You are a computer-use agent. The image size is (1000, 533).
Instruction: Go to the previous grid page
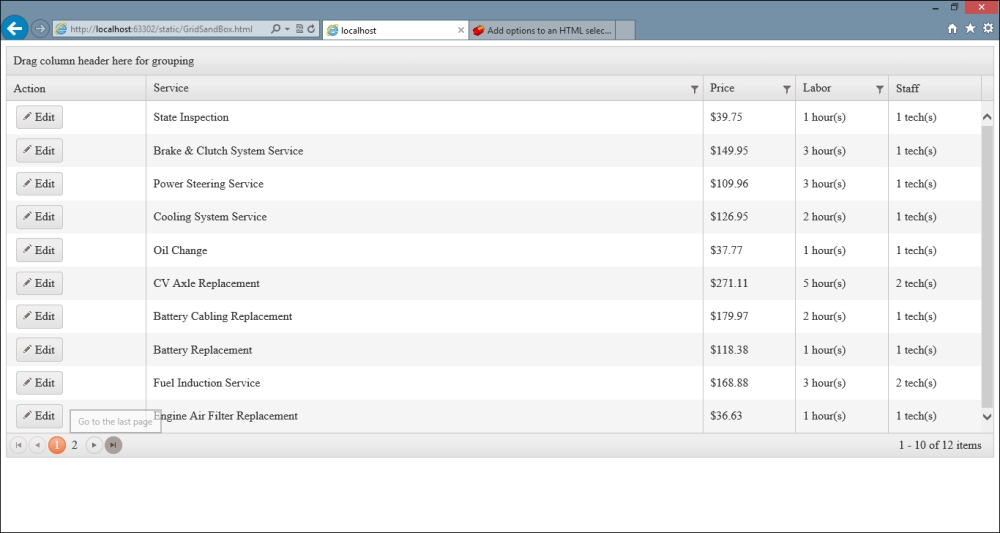coord(38,445)
